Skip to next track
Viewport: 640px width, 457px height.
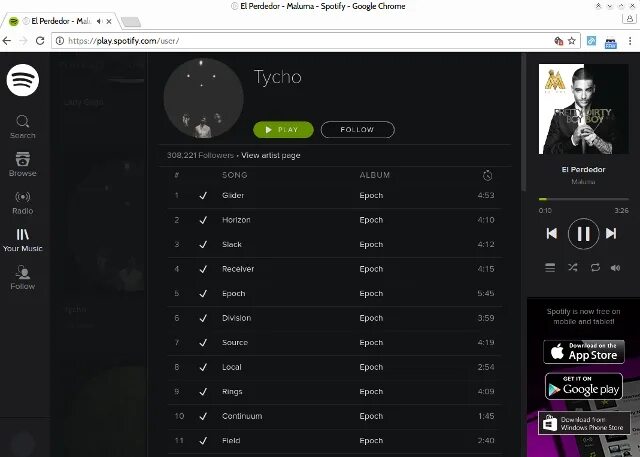tap(611, 233)
